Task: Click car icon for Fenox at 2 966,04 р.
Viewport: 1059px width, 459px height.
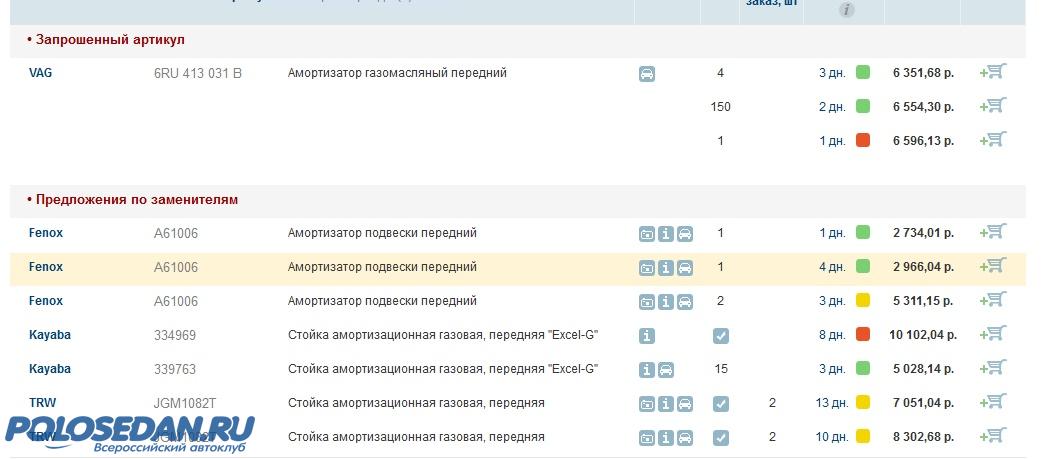Action: pos(685,269)
